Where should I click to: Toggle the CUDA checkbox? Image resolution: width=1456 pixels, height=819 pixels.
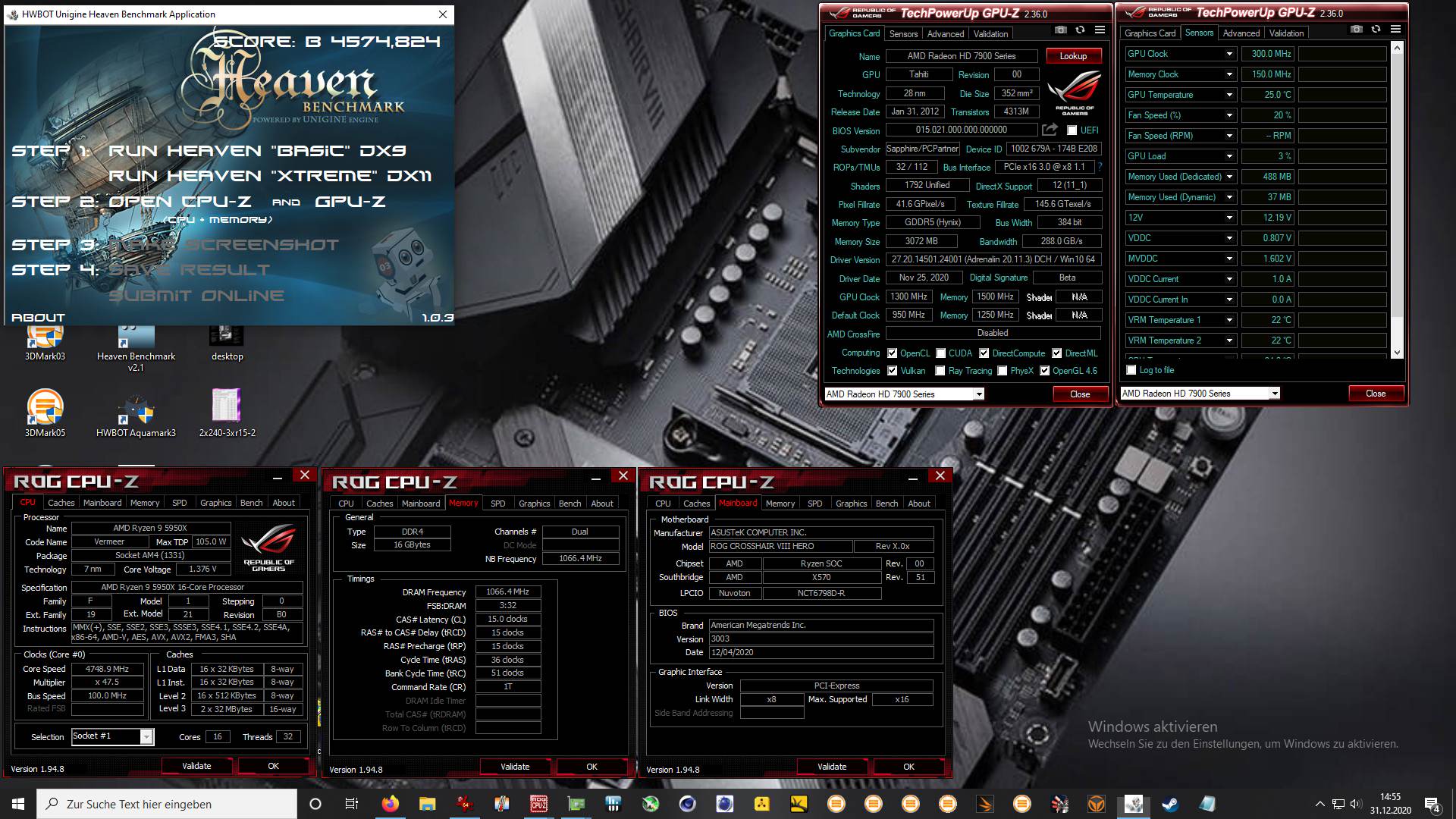coord(941,353)
